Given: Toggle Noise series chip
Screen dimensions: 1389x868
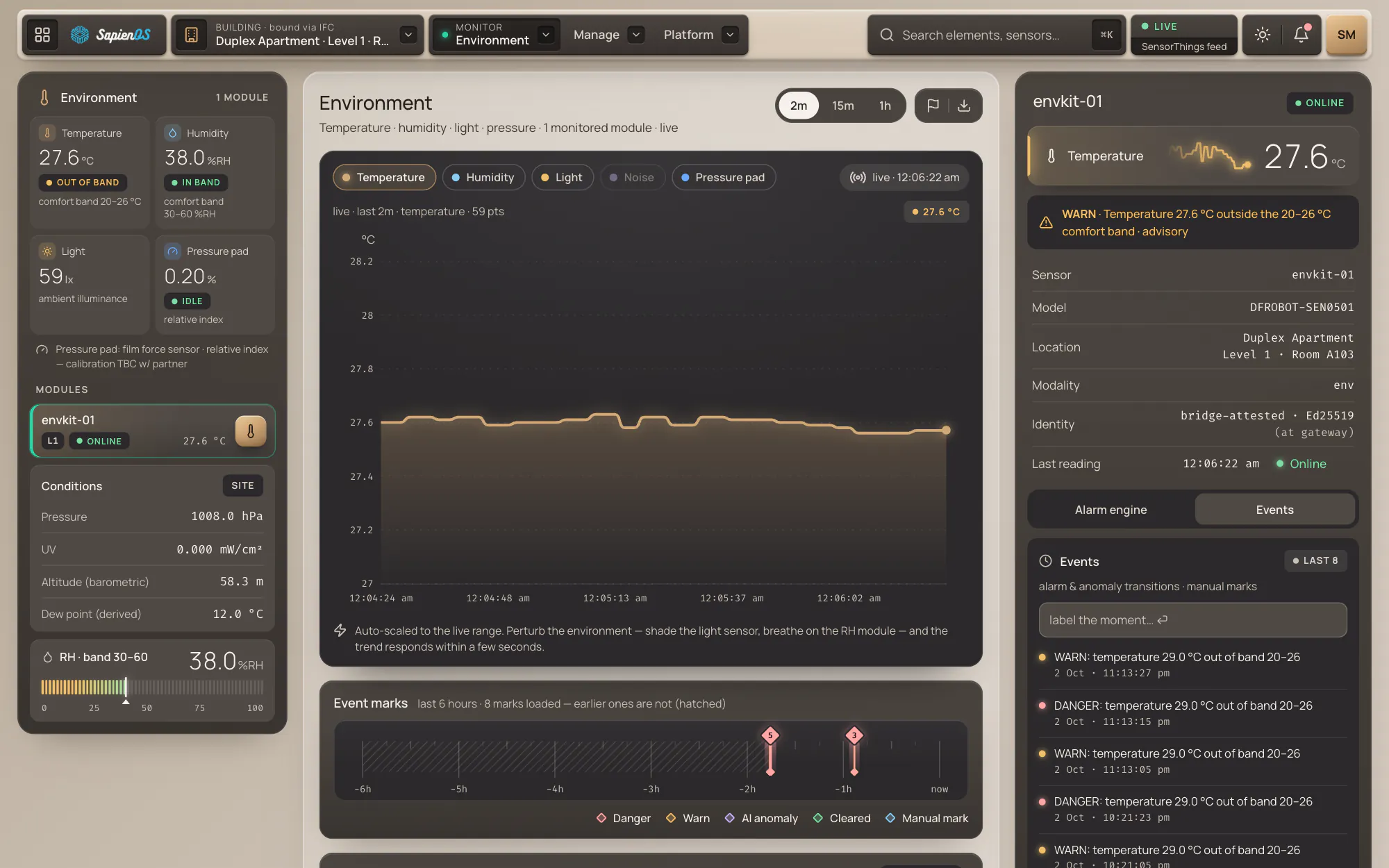Looking at the screenshot, I should point(632,177).
